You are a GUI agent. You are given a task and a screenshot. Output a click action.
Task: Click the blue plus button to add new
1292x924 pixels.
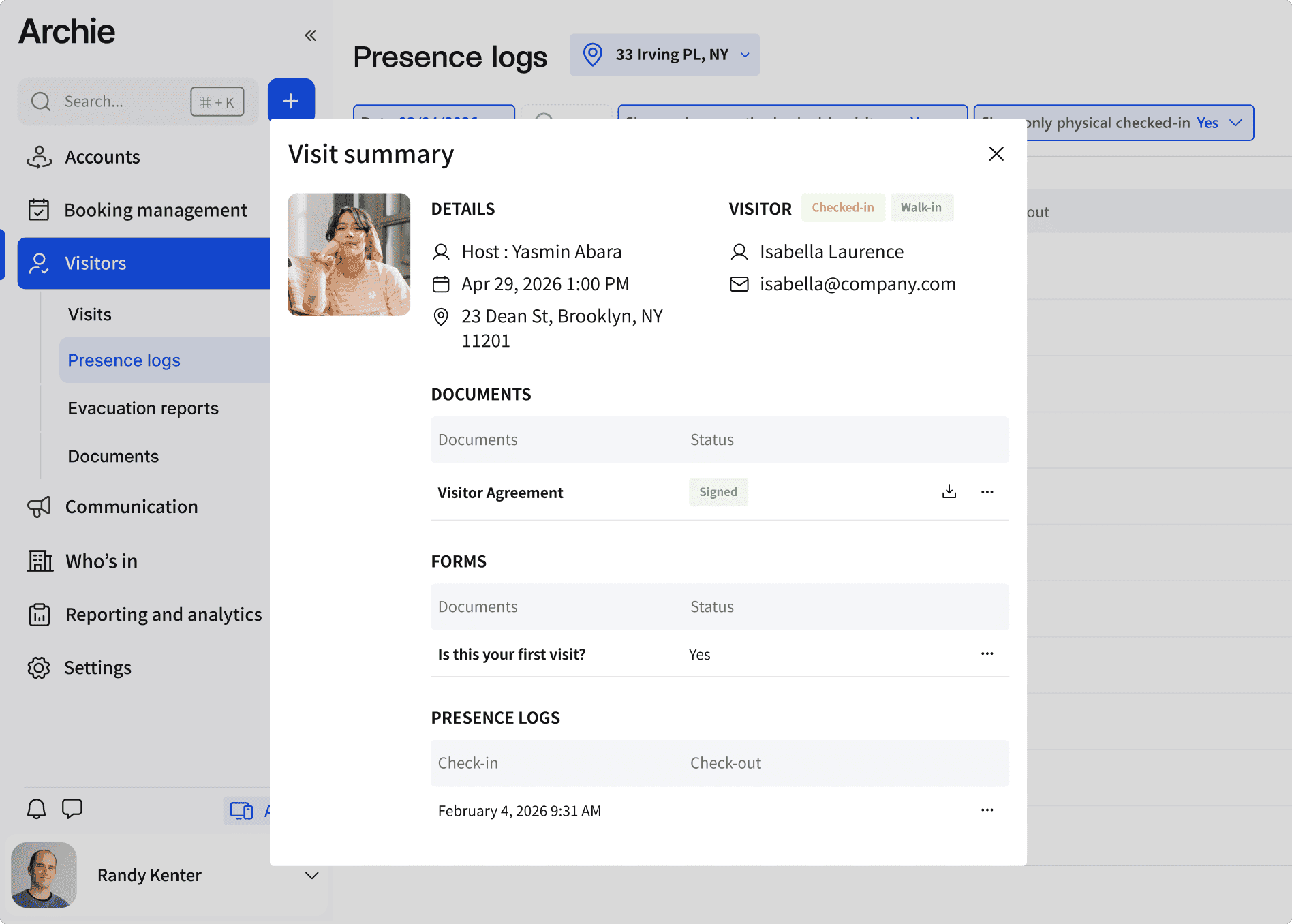291,101
